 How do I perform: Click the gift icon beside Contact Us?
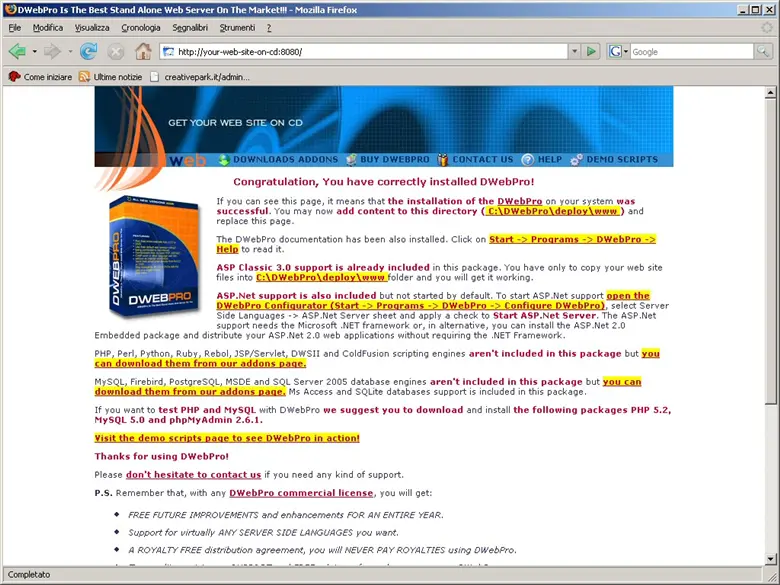[x=443, y=160]
